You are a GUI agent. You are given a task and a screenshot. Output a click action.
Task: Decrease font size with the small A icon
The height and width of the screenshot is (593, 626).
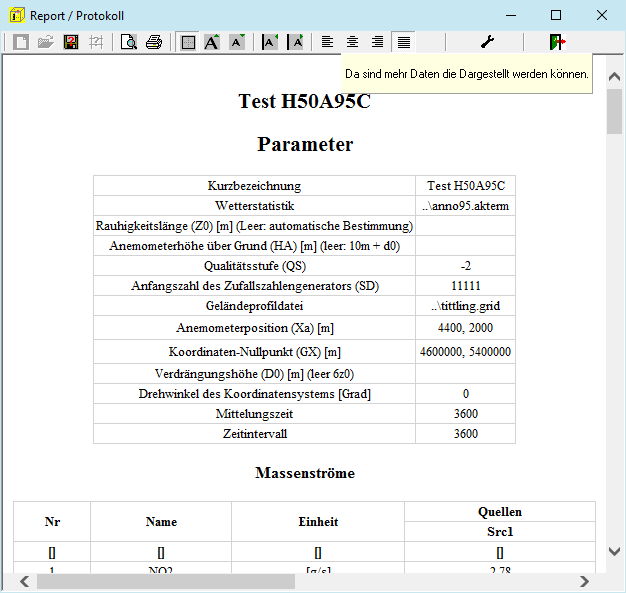pyautogui.click(x=237, y=42)
